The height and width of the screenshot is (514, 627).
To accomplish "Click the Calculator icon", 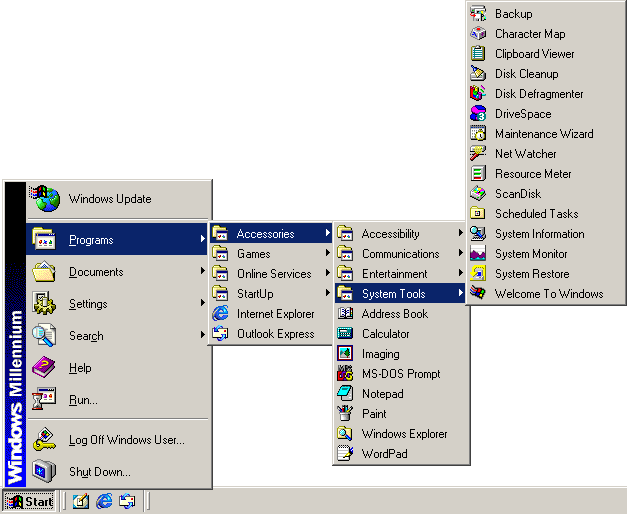I will (345, 334).
